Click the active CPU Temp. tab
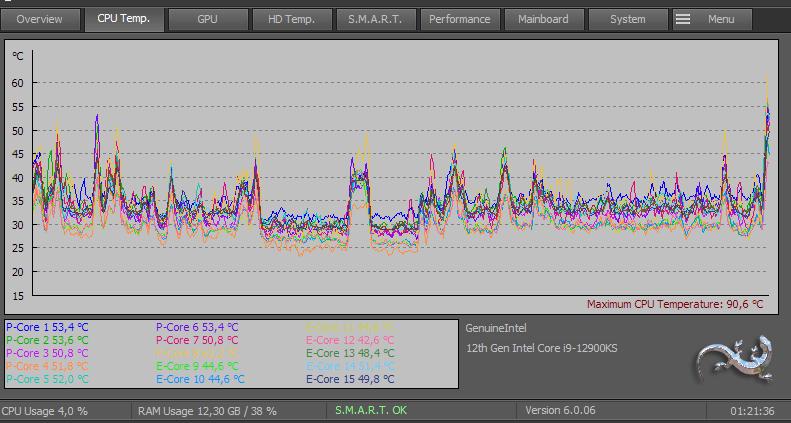The width and height of the screenshot is (791, 423). click(x=123, y=19)
